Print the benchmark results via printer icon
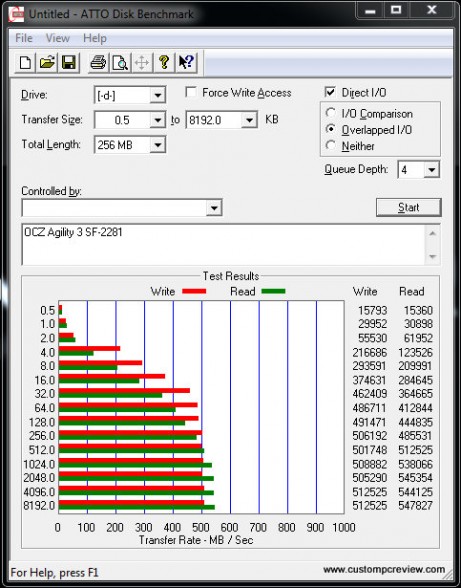461x588 pixels. (x=98, y=62)
